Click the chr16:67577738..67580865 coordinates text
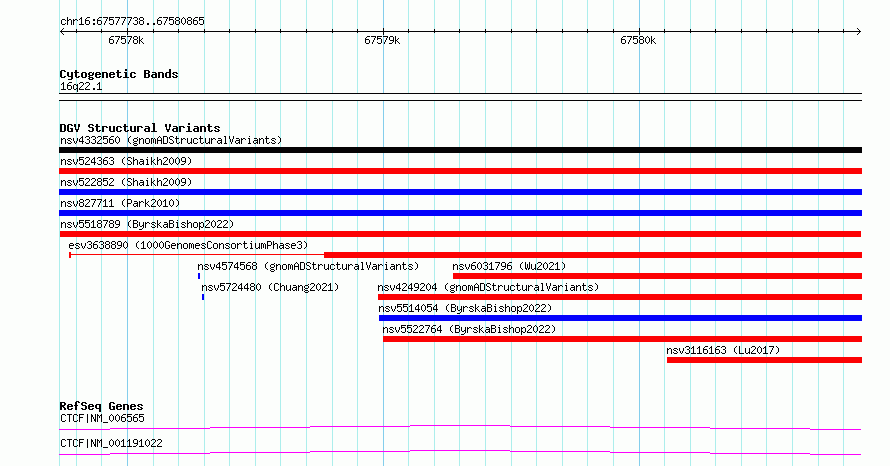 tap(132, 22)
